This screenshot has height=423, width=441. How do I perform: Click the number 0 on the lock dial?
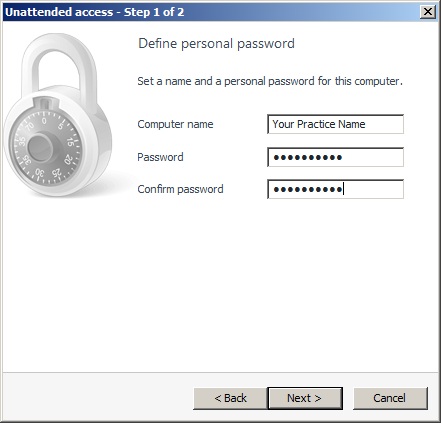[x=44, y=121]
